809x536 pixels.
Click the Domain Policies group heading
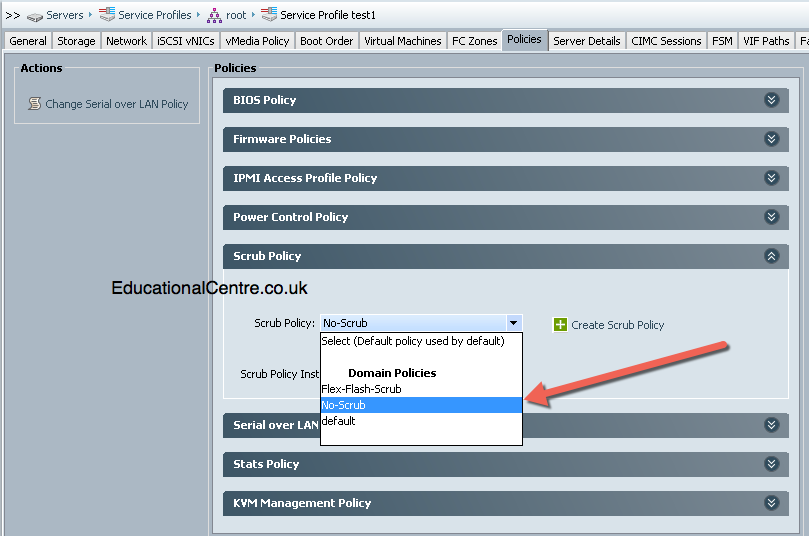[x=392, y=373]
